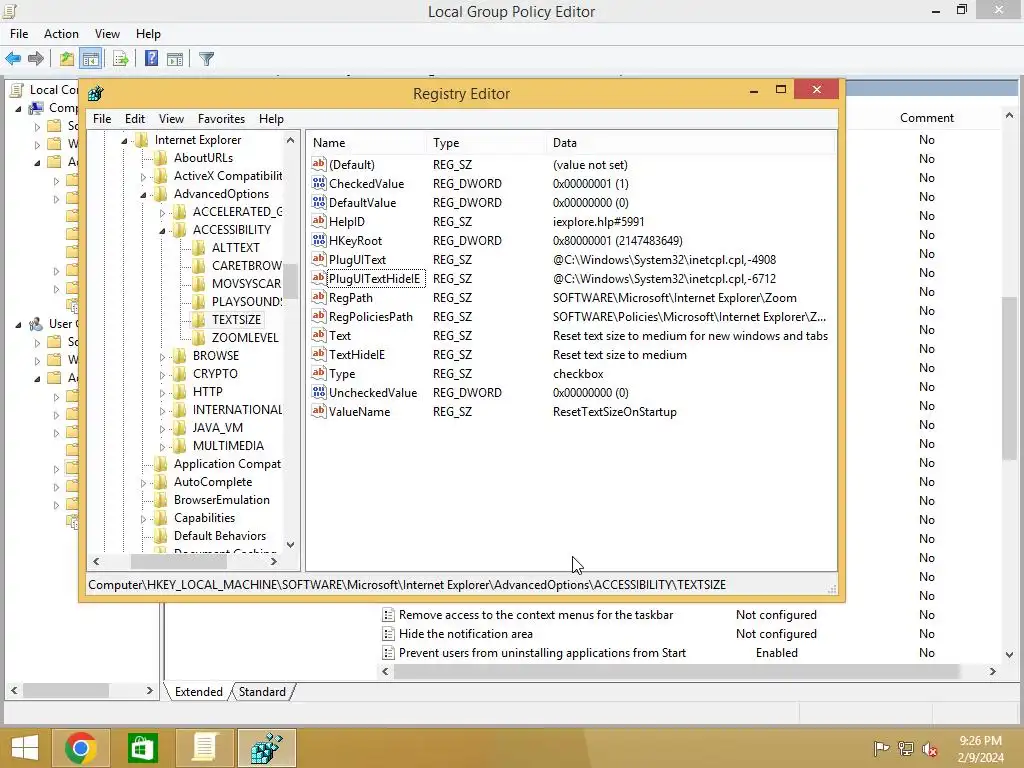Image resolution: width=1024 pixels, height=768 pixels.
Task: Expand the CRYPTO key
Action: tap(162, 375)
